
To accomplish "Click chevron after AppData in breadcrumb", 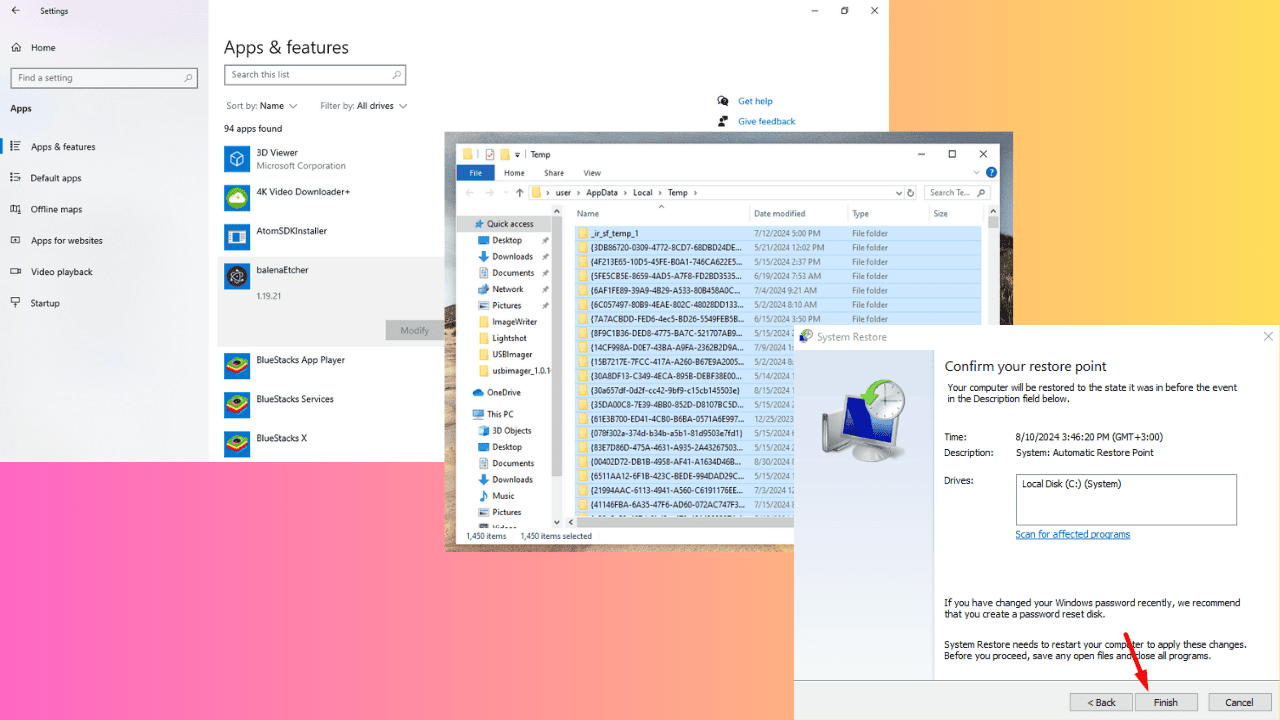I will (625, 192).
